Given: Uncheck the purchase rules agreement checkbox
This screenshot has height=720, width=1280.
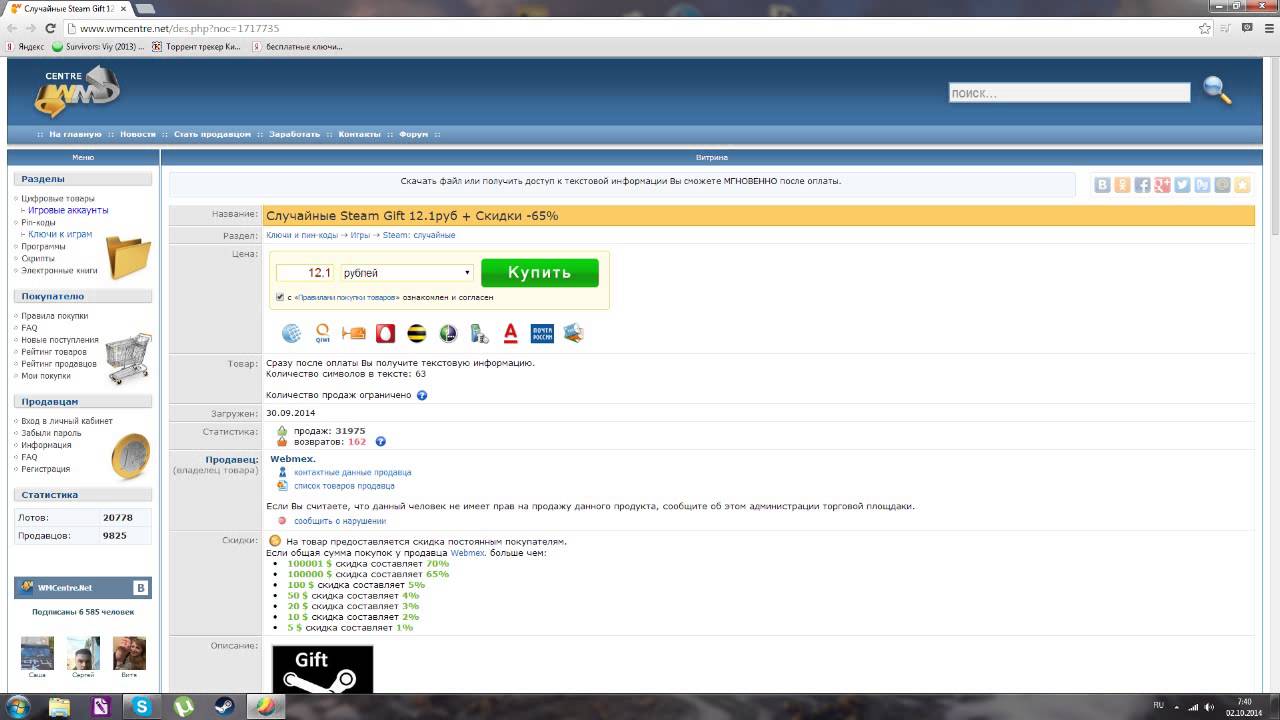Looking at the screenshot, I should tap(280, 297).
